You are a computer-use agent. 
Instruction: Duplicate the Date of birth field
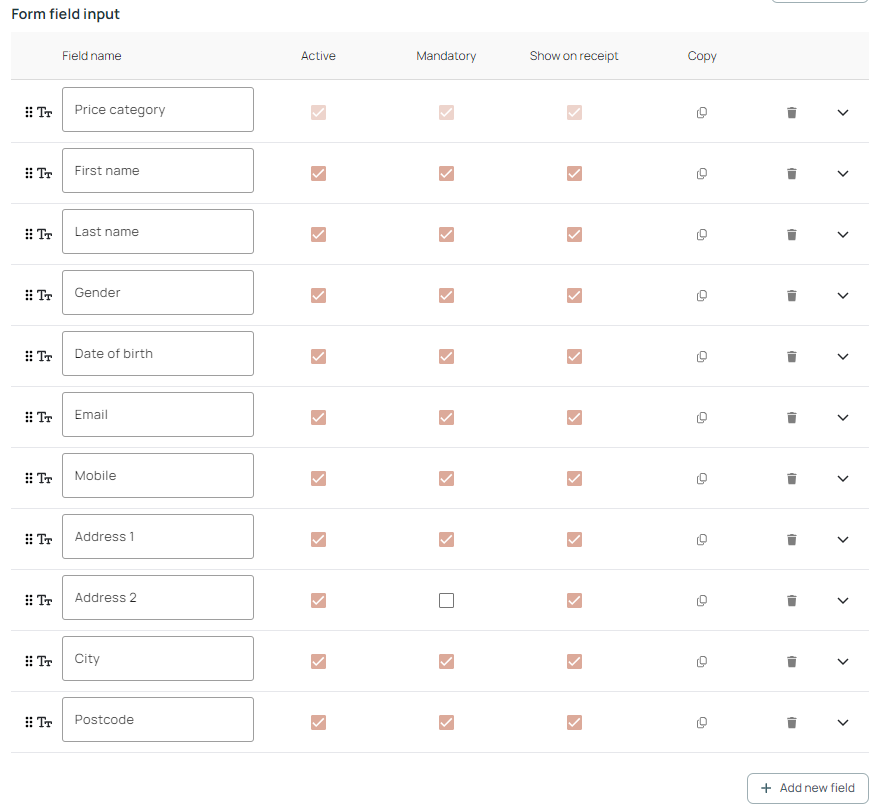point(702,357)
